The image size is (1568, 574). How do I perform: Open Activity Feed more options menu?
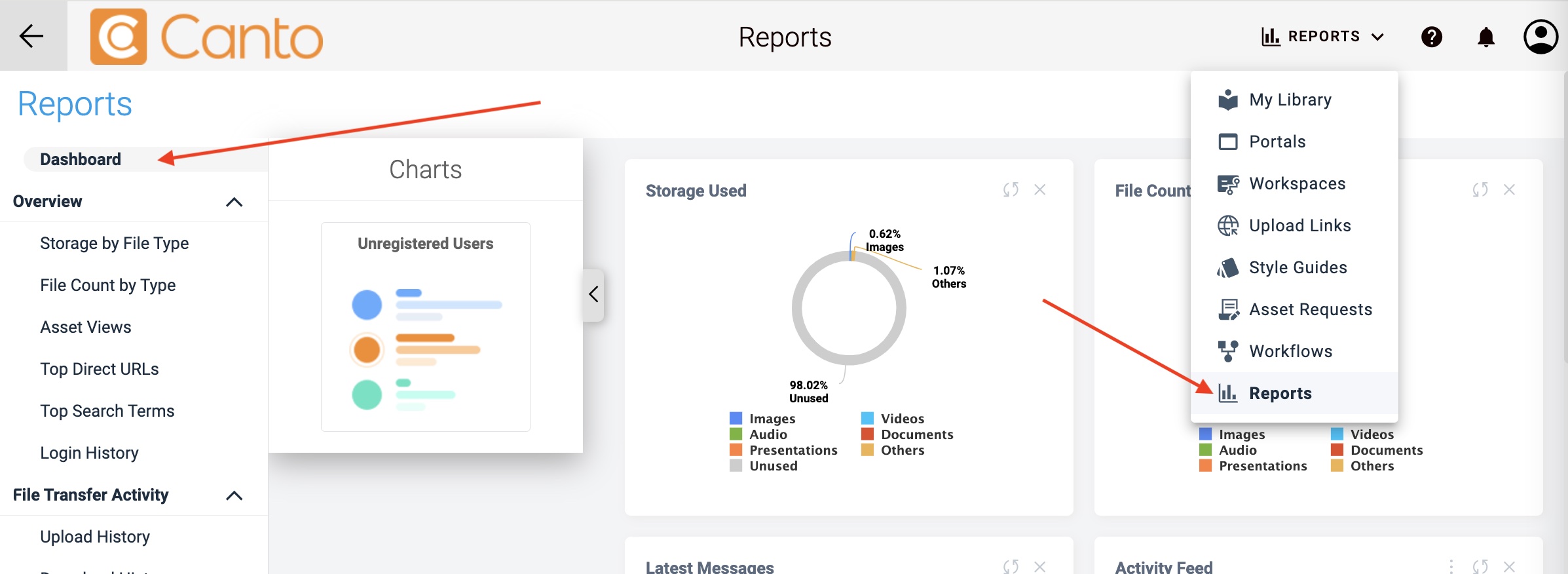coord(1451,567)
